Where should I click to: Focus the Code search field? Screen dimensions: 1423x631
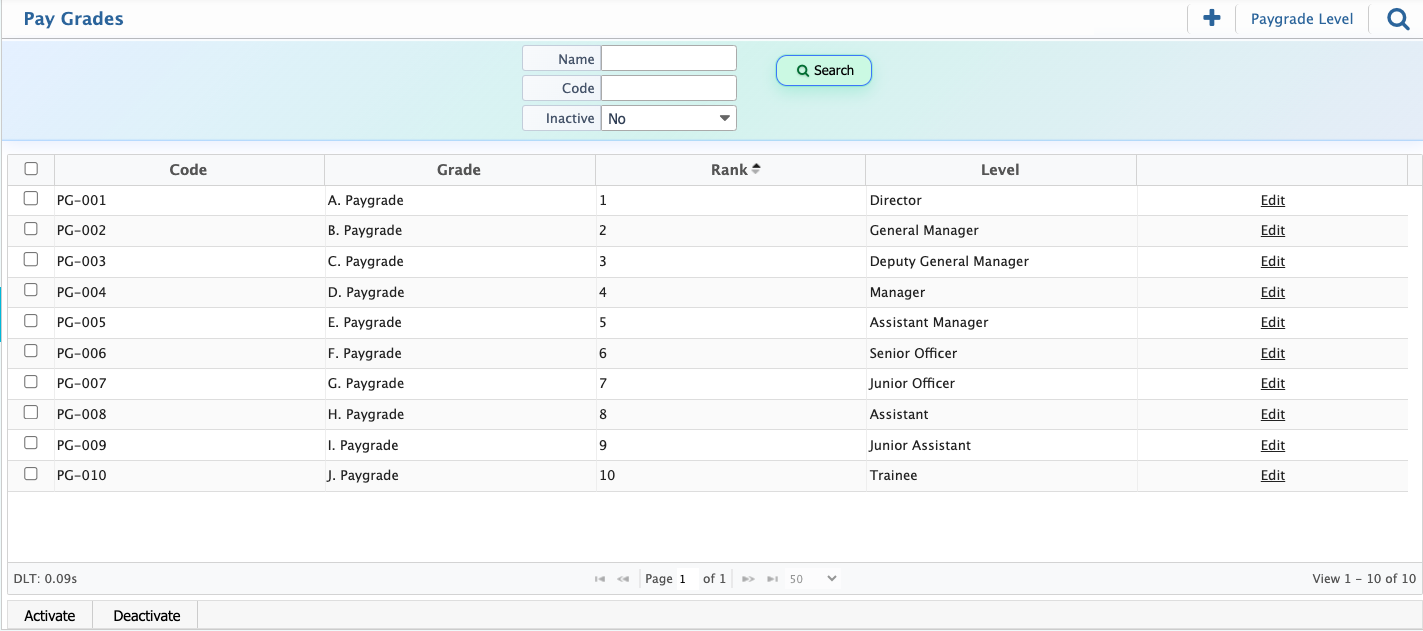tap(668, 88)
